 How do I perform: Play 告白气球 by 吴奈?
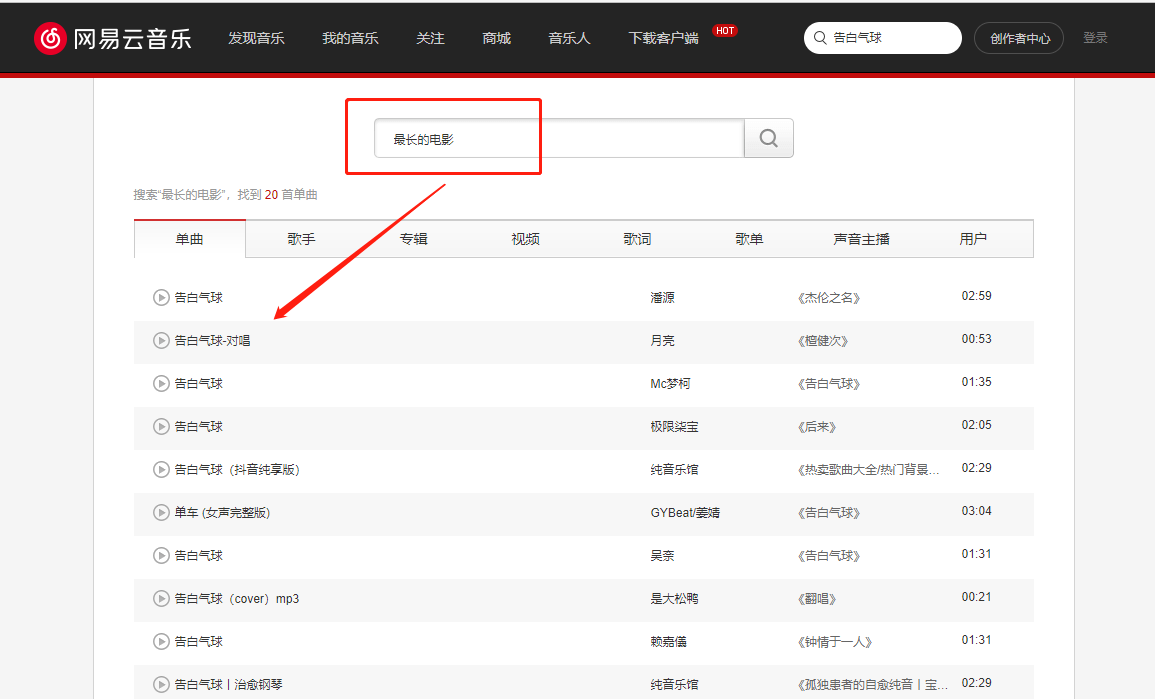coord(161,555)
